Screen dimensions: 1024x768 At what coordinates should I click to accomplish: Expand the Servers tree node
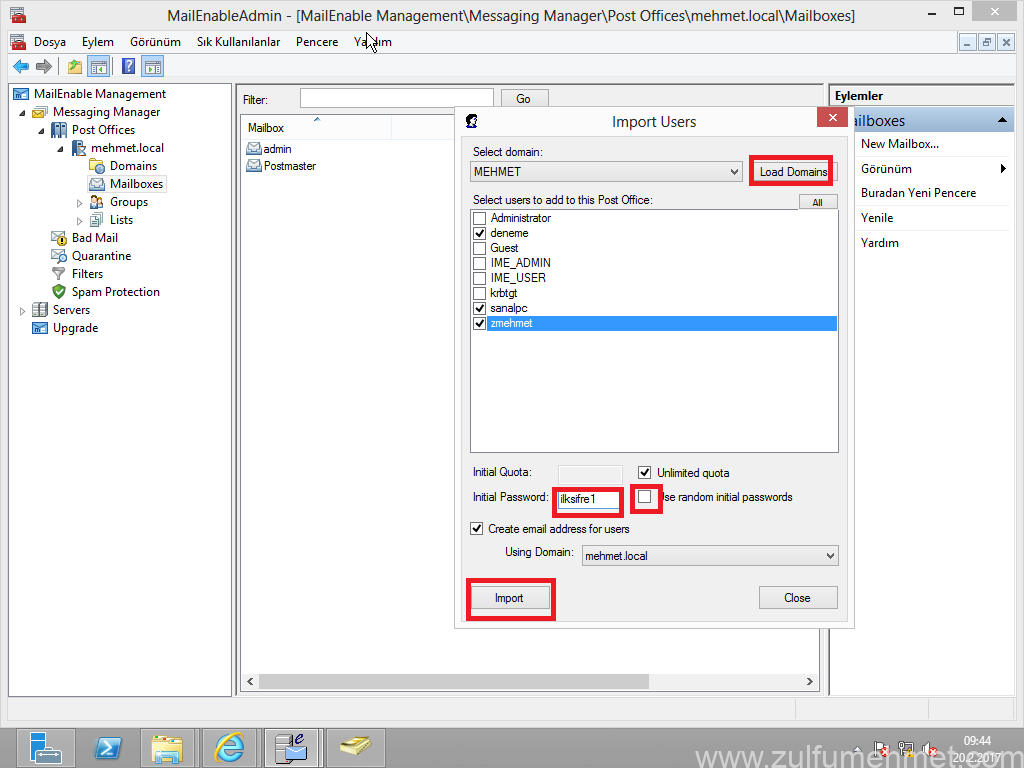23,311
